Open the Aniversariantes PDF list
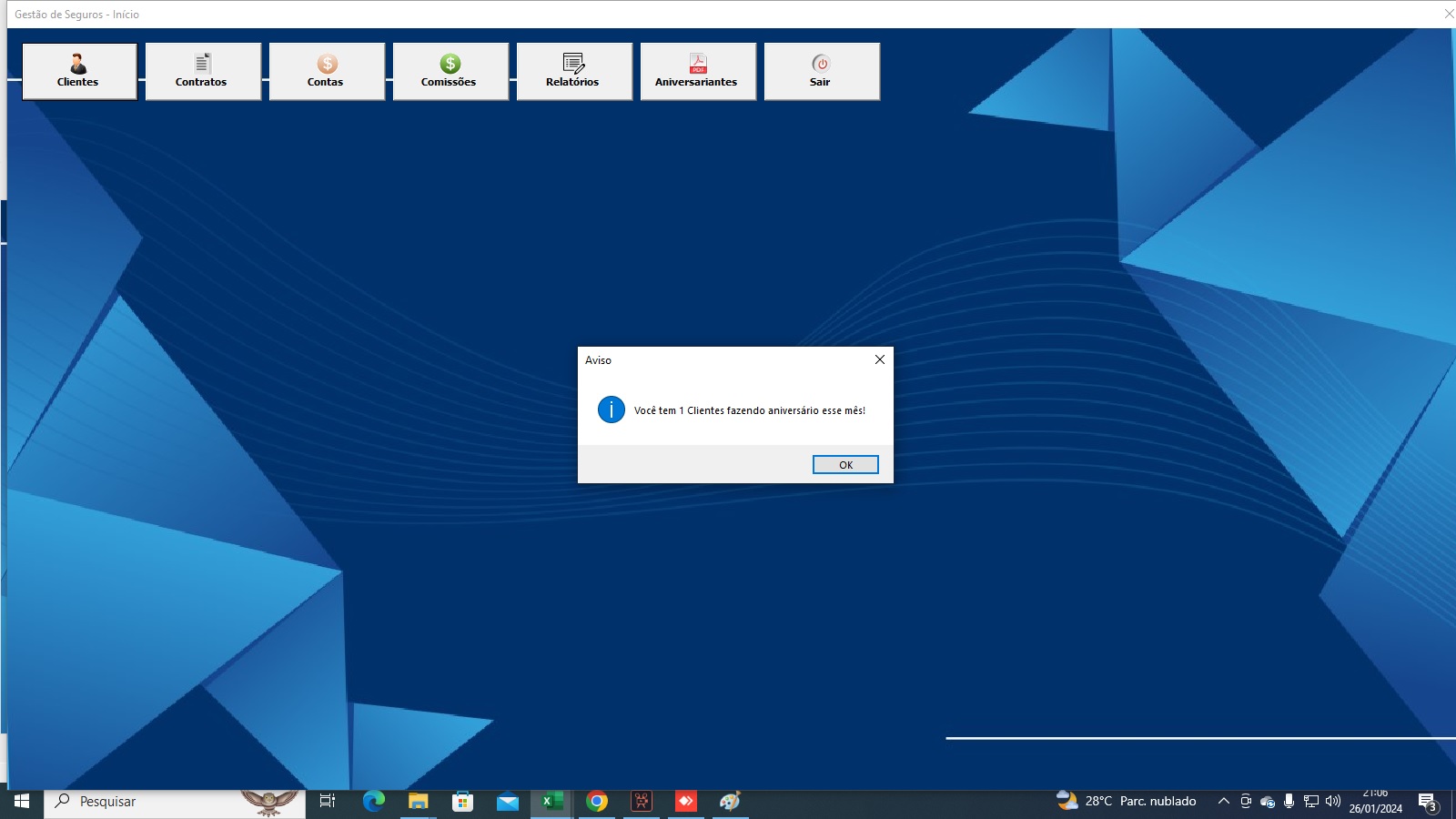1456x819 pixels. (x=698, y=71)
